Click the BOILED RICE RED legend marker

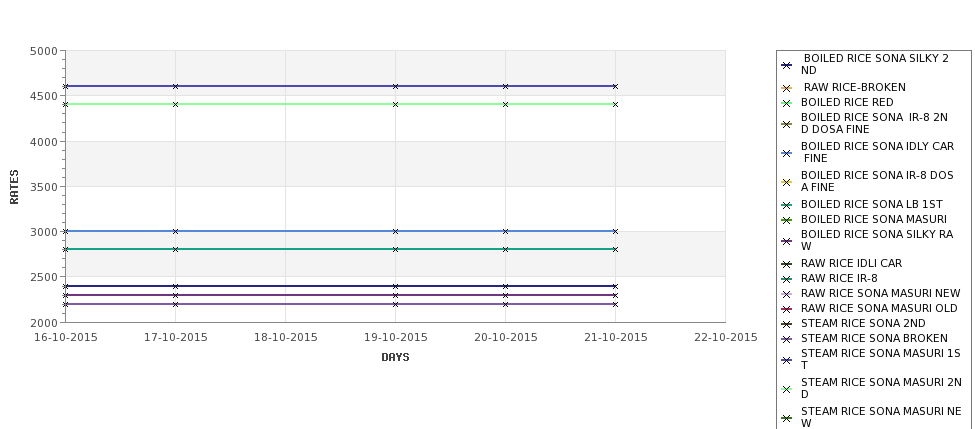tap(786, 103)
